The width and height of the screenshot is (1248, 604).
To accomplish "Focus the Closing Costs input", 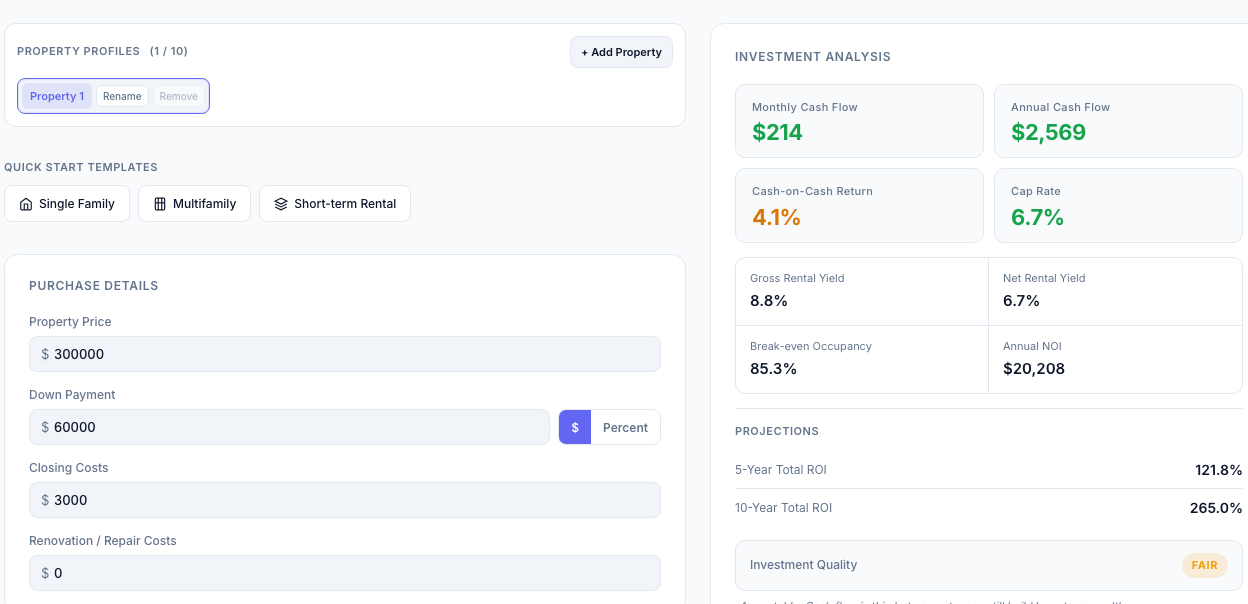I will point(344,500).
